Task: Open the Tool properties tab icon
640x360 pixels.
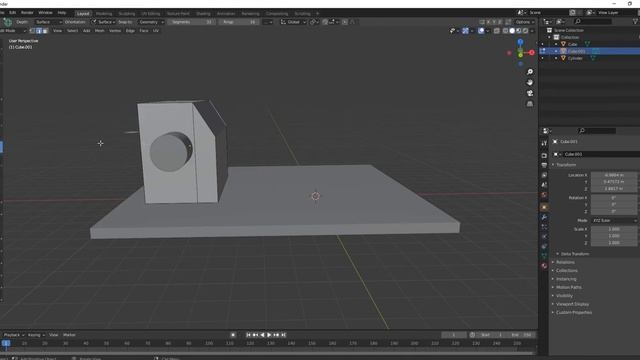Action: pos(544,143)
